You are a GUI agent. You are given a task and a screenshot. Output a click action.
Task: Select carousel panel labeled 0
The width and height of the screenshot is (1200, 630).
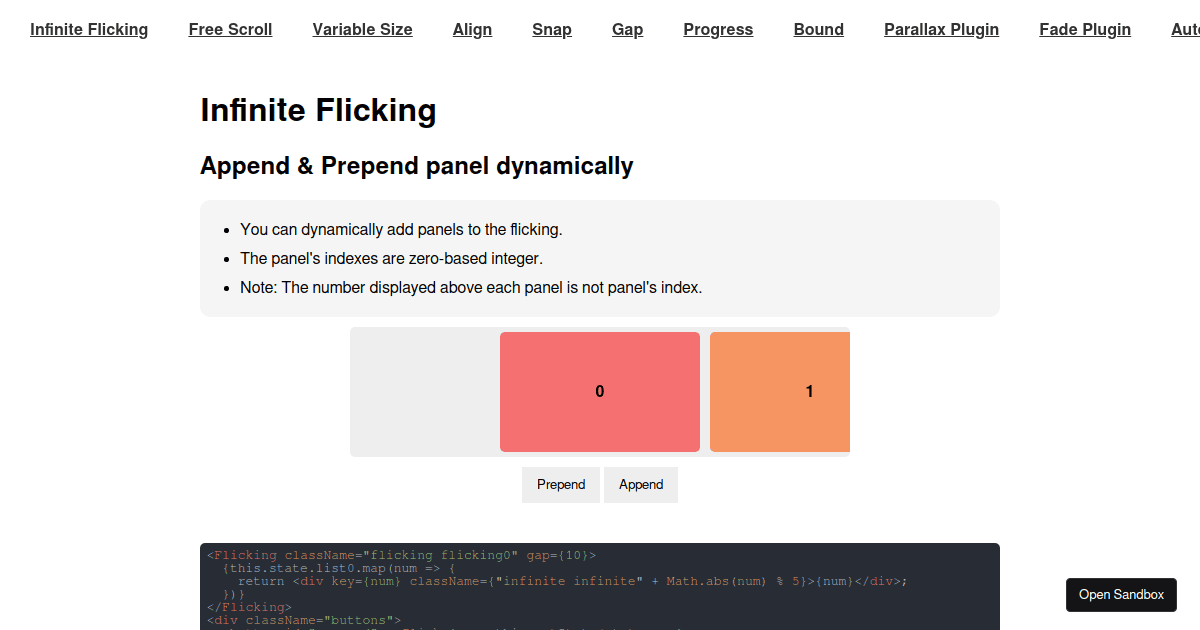pyautogui.click(x=599, y=391)
